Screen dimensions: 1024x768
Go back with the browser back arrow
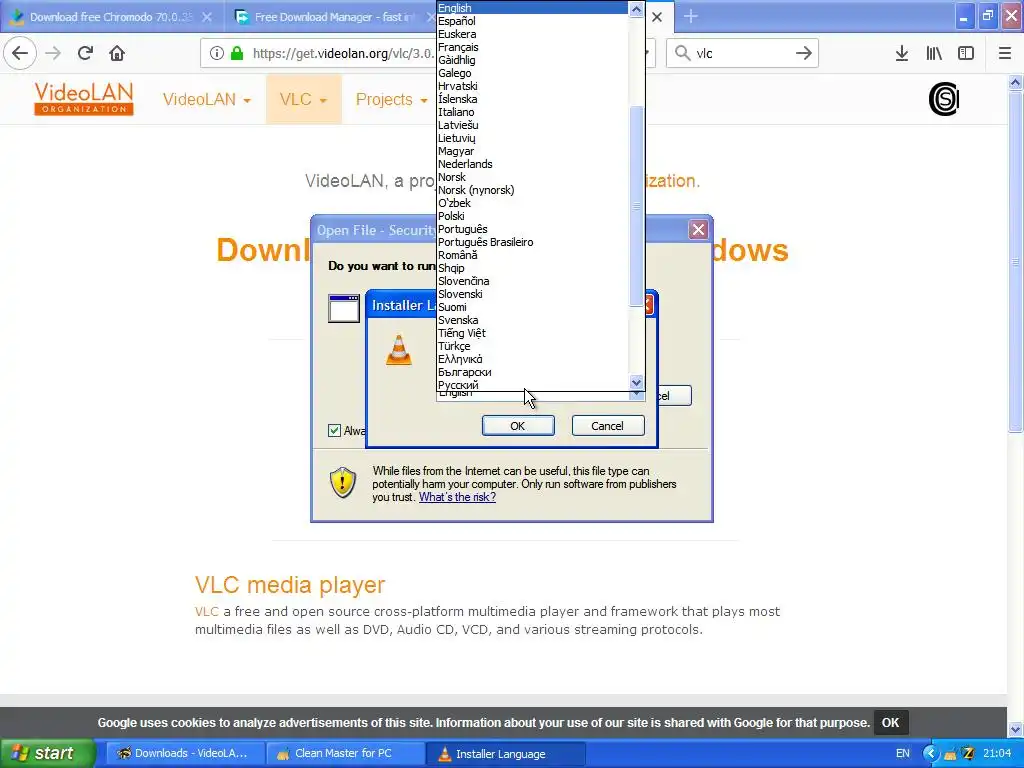tap(20, 53)
